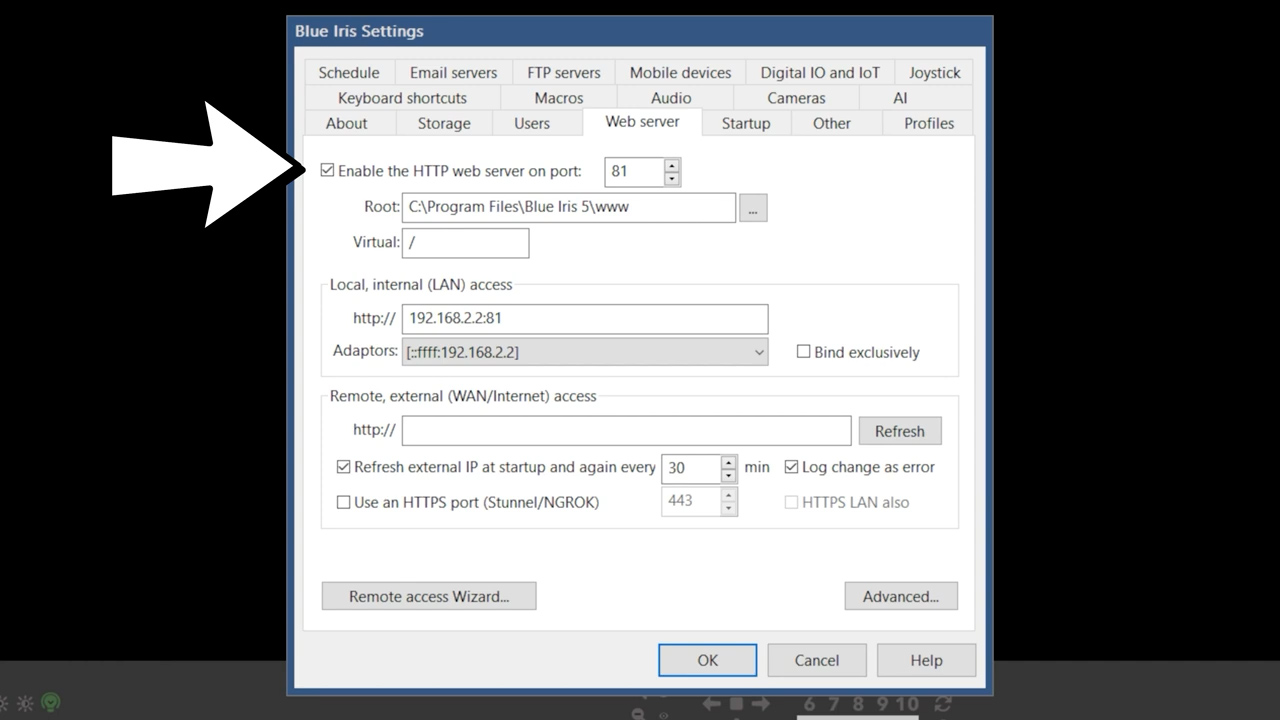The image size is (1280, 720).
Task: Select the Joystick tab
Action: pyautogui.click(x=934, y=72)
